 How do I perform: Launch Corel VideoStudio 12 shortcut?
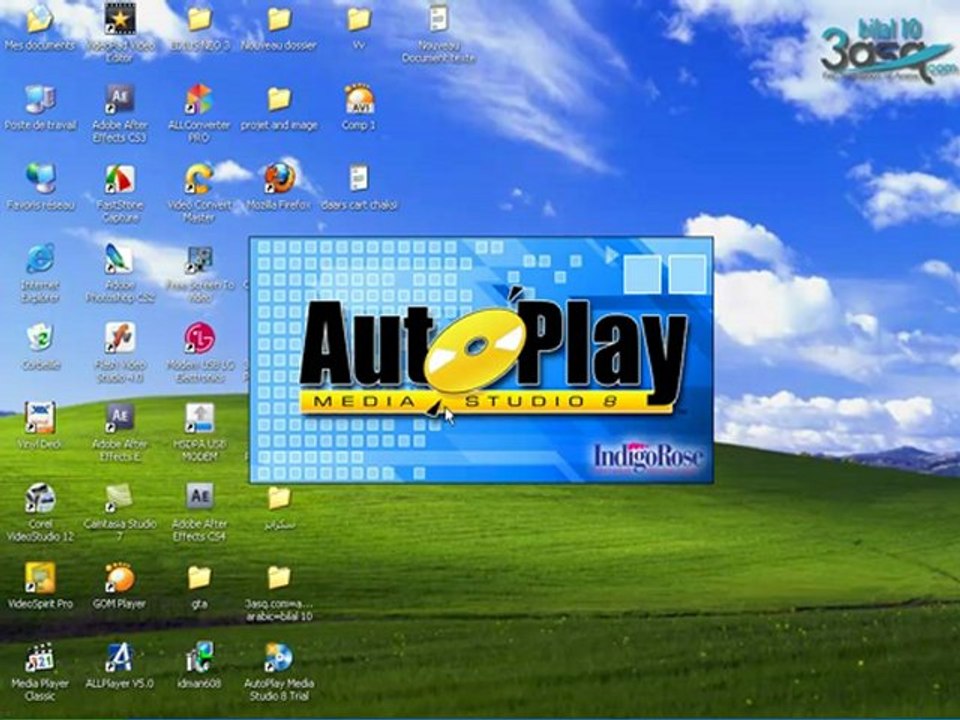pyautogui.click(x=40, y=497)
